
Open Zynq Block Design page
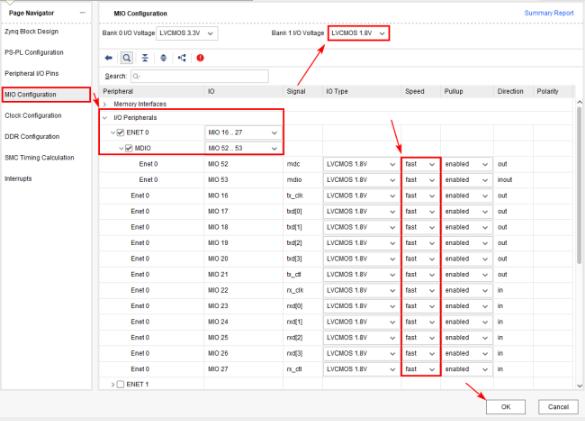(31, 31)
